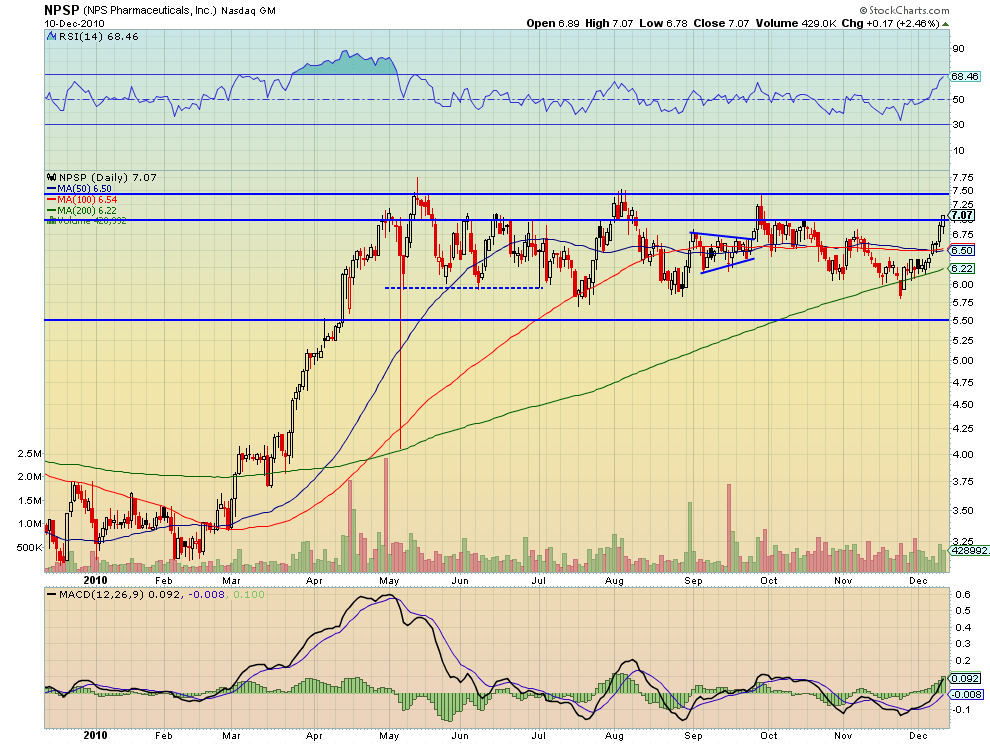Image resolution: width=990 pixels, height=744 pixels.
Task: Click the green up-arrow beside the Chg value
Action: 945,24
